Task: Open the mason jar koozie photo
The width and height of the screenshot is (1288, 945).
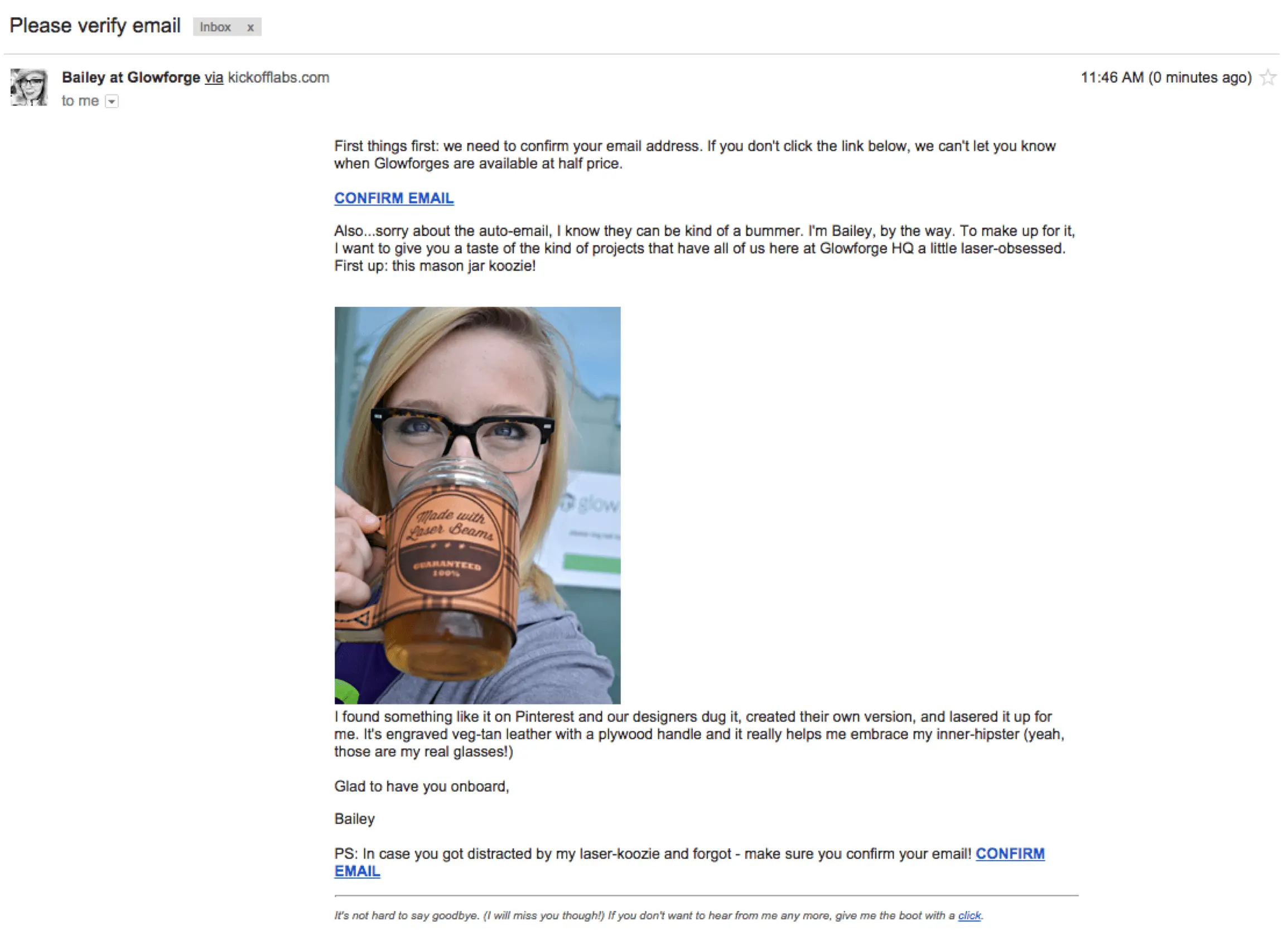Action: tap(477, 505)
